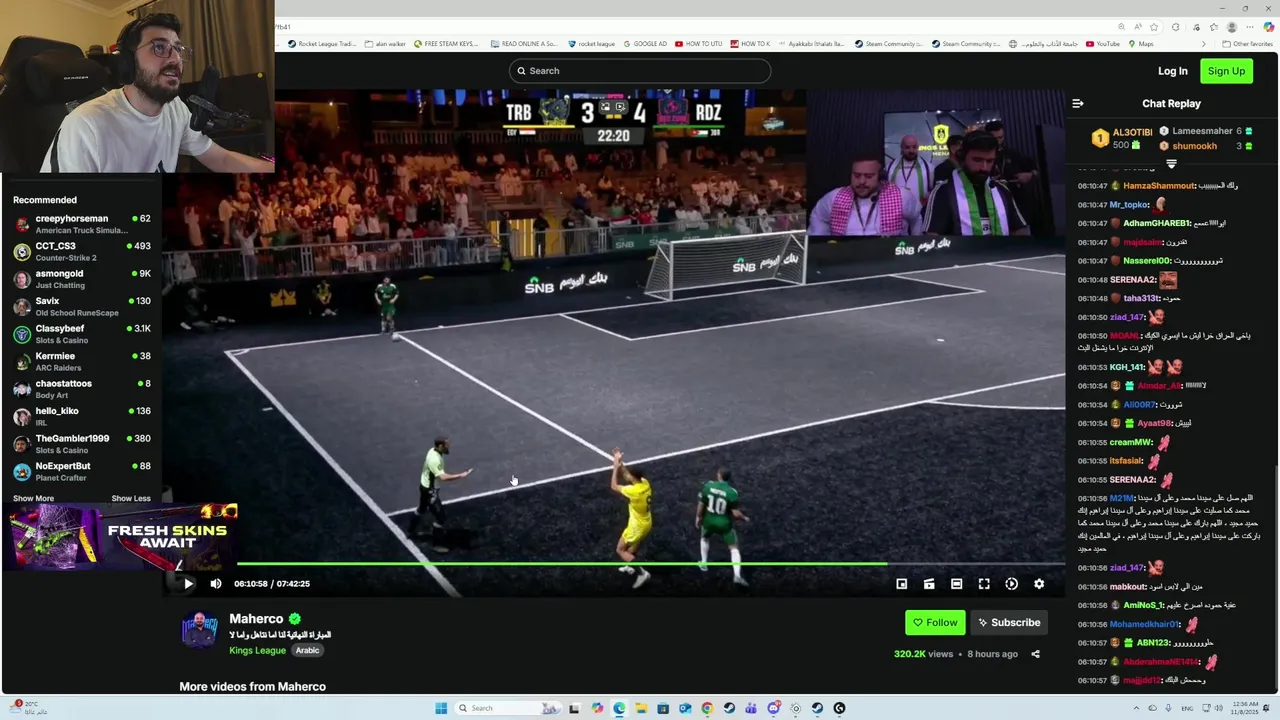Image resolution: width=1280 pixels, height=720 pixels.
Task: Open playback speed icon
Action: 1011,584
